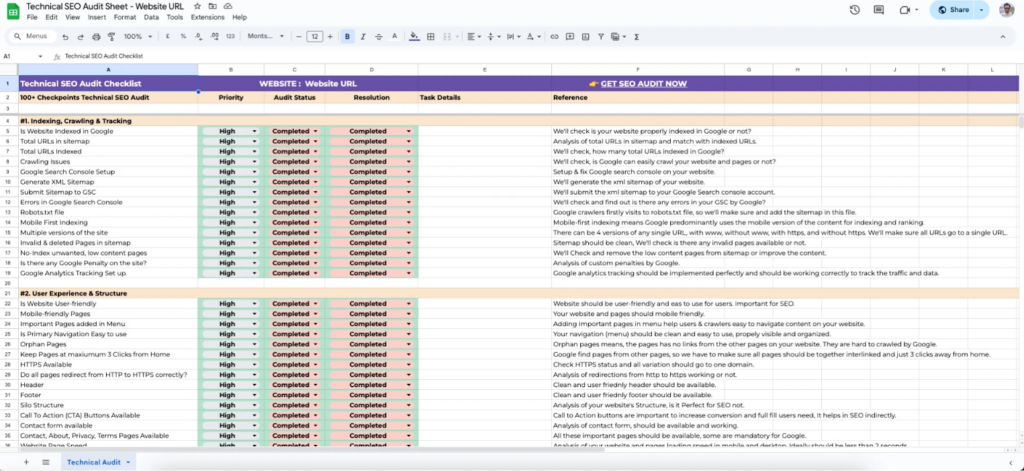This screenshot has height=471, width=1024.
Task: Open the comments panel icon
Action: 881,10
